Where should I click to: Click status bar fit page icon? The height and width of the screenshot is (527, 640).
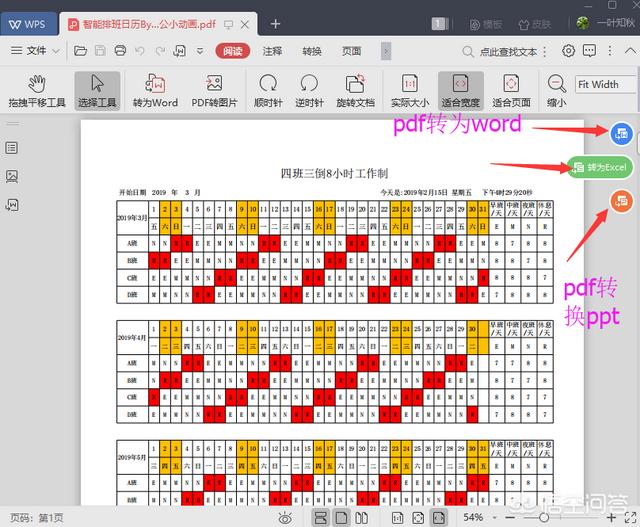click(x=418, y=518)
